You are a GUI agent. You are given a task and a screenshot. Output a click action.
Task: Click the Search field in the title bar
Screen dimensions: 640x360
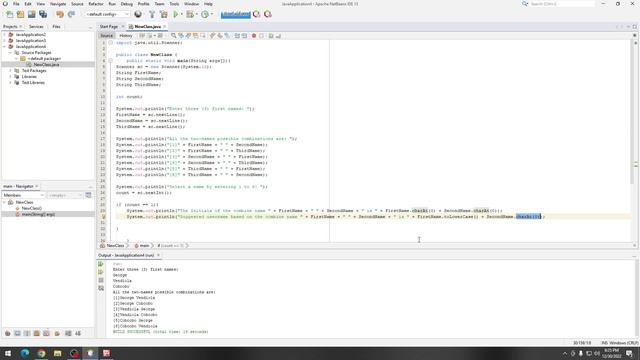point(562,4)
